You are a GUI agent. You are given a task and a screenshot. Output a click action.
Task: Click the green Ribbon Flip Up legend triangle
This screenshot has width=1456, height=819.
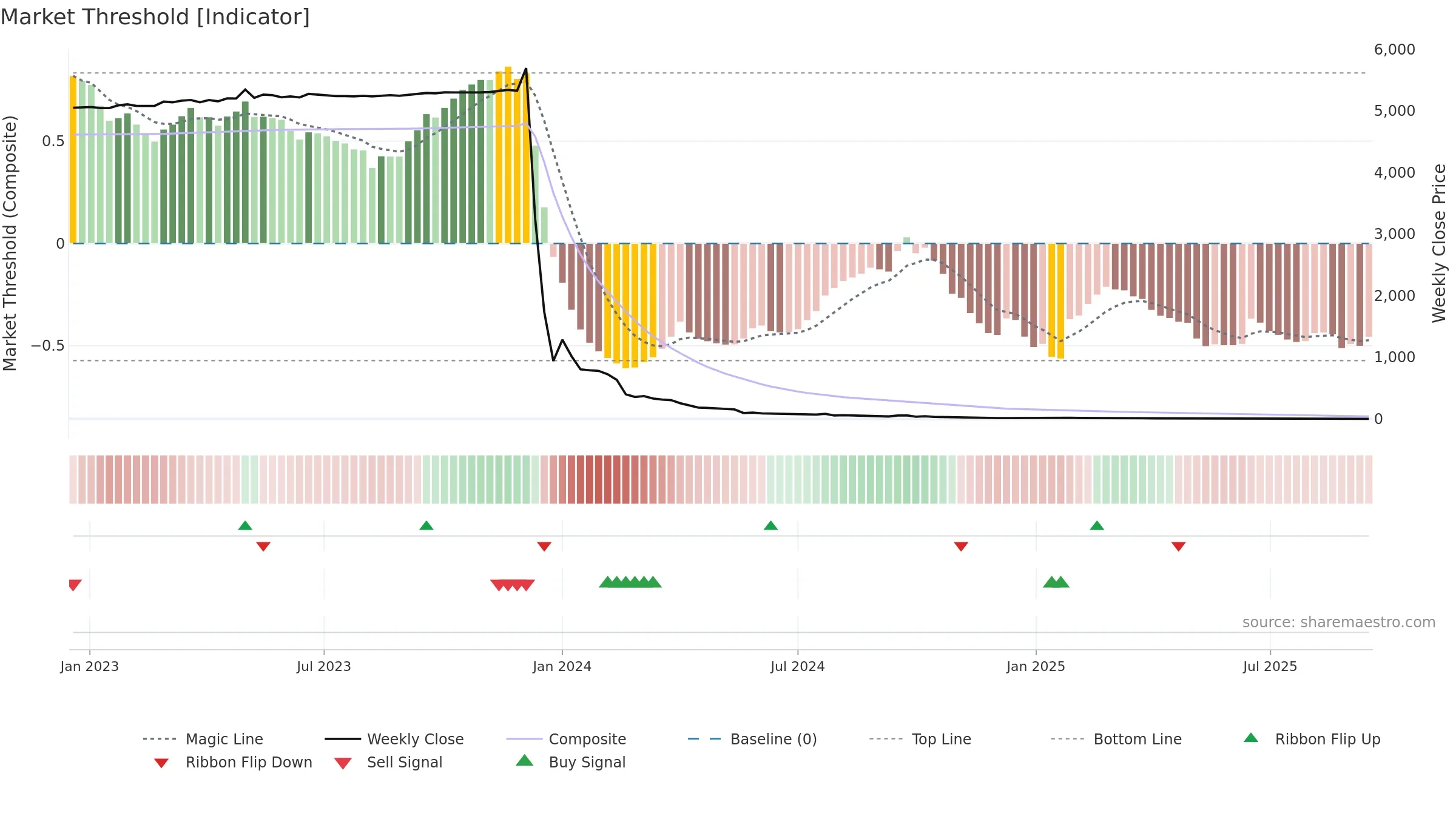1251,738
